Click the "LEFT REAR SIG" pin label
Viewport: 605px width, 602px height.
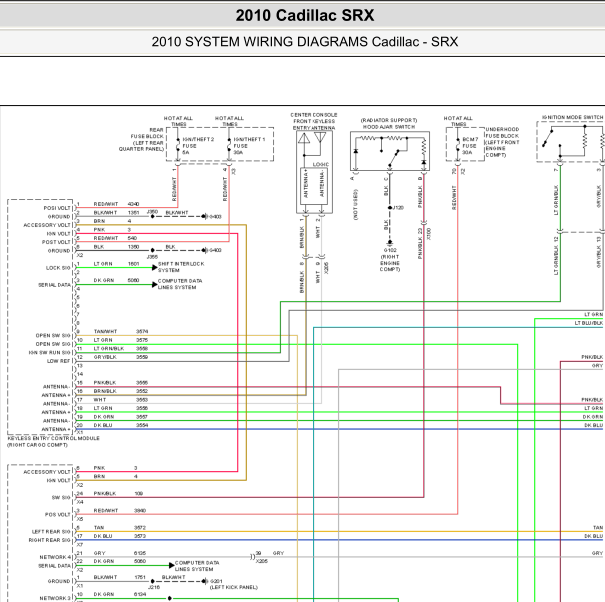(x=51, y=532)
